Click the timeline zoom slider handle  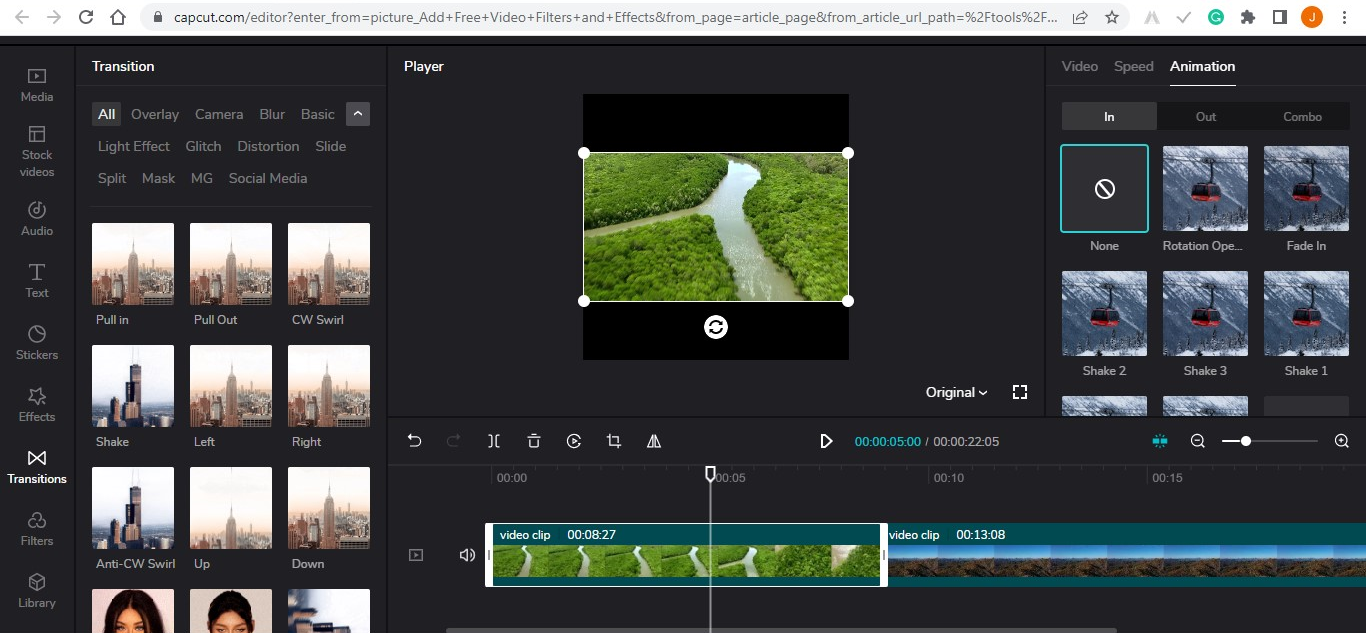1245,441
